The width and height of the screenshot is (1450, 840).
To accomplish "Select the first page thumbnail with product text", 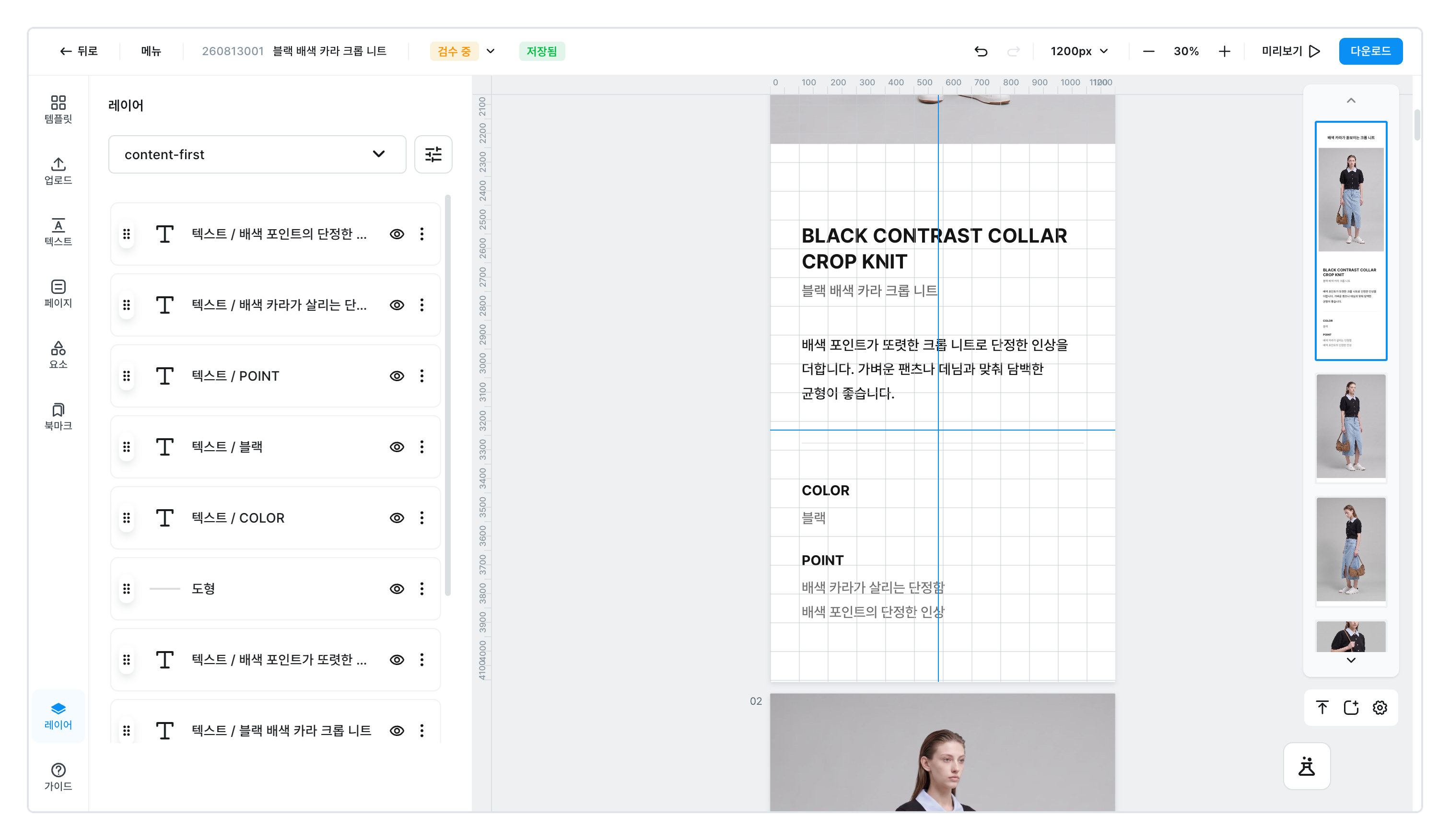I will (1351, 241).
